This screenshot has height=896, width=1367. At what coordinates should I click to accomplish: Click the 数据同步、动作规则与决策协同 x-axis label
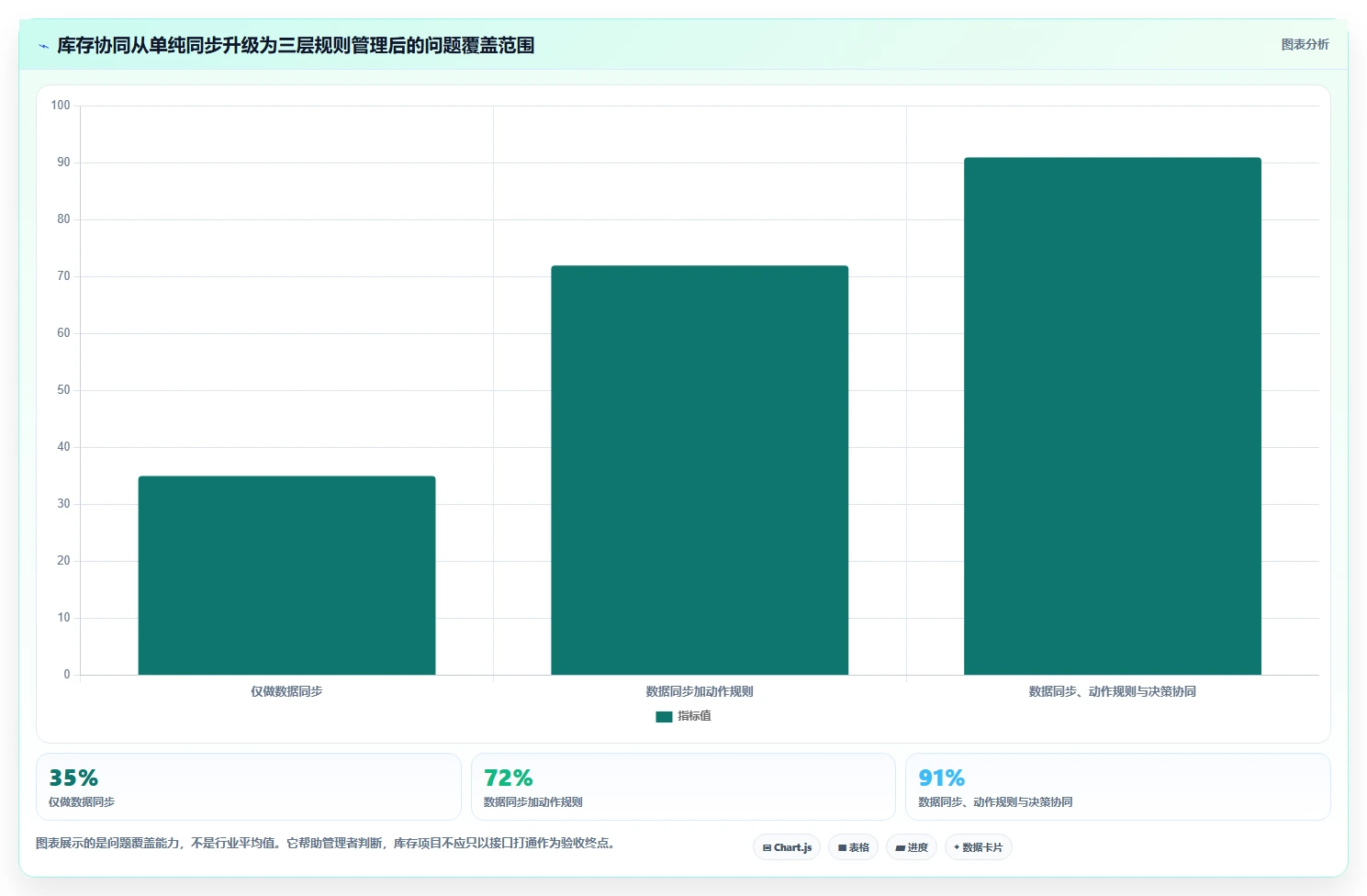coord(1113,691)
